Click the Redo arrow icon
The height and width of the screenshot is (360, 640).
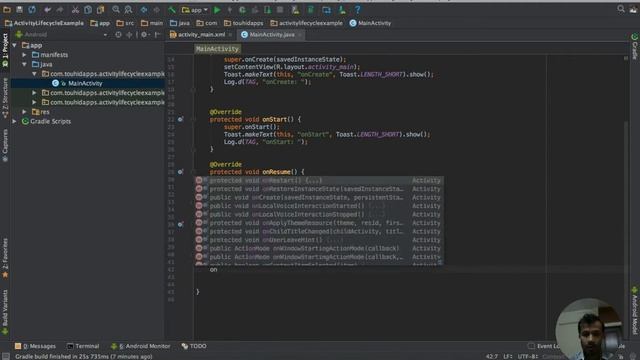[x=60, y=9]
